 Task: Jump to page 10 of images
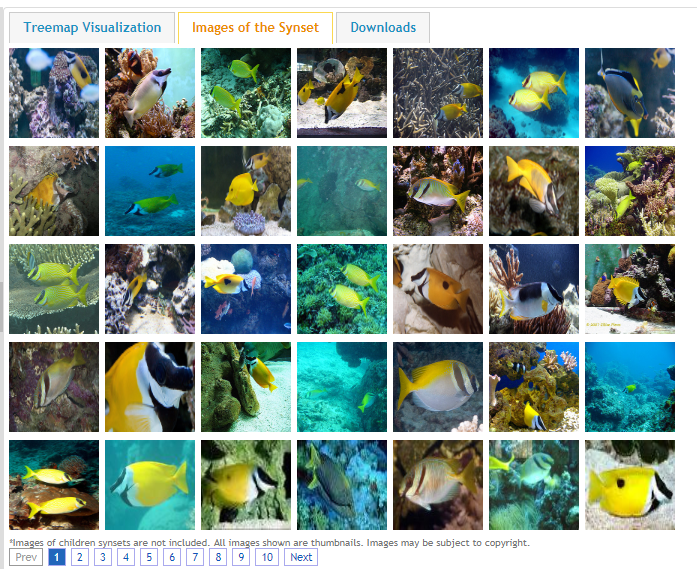click(267, 557)
